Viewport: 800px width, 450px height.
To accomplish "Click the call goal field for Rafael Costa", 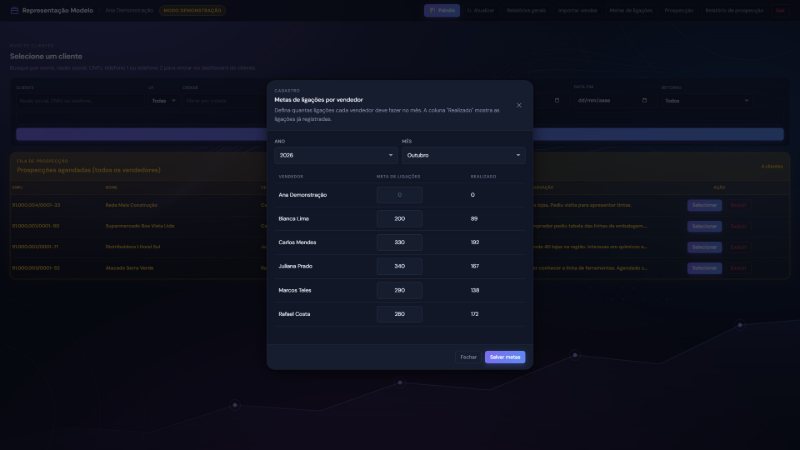I will click(399, 314).
